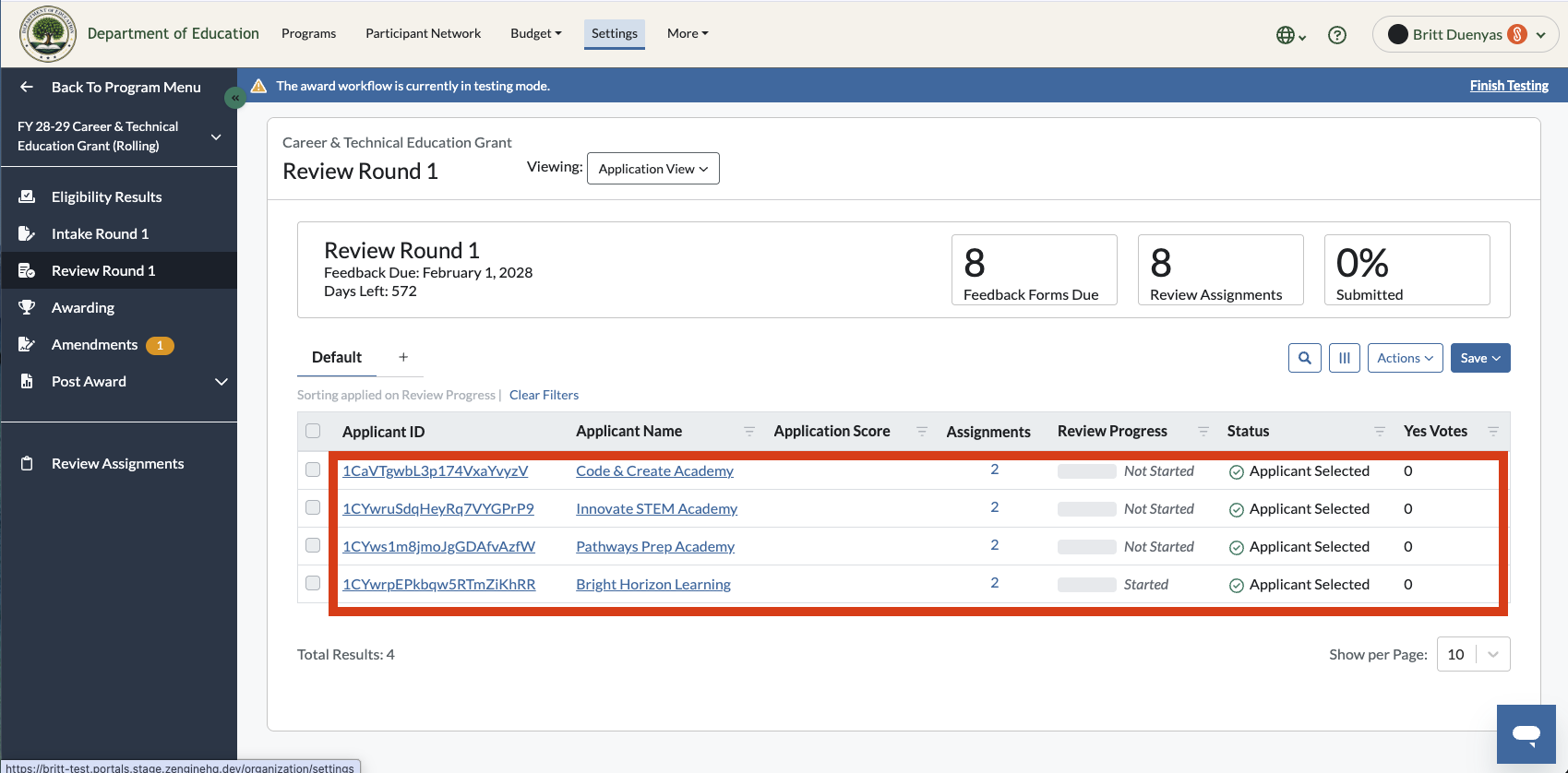Viewport: 1568px width, 773px height.
Task: Check the Pathways Prep Academy row checkbox
Action: [x=313, y=545]
